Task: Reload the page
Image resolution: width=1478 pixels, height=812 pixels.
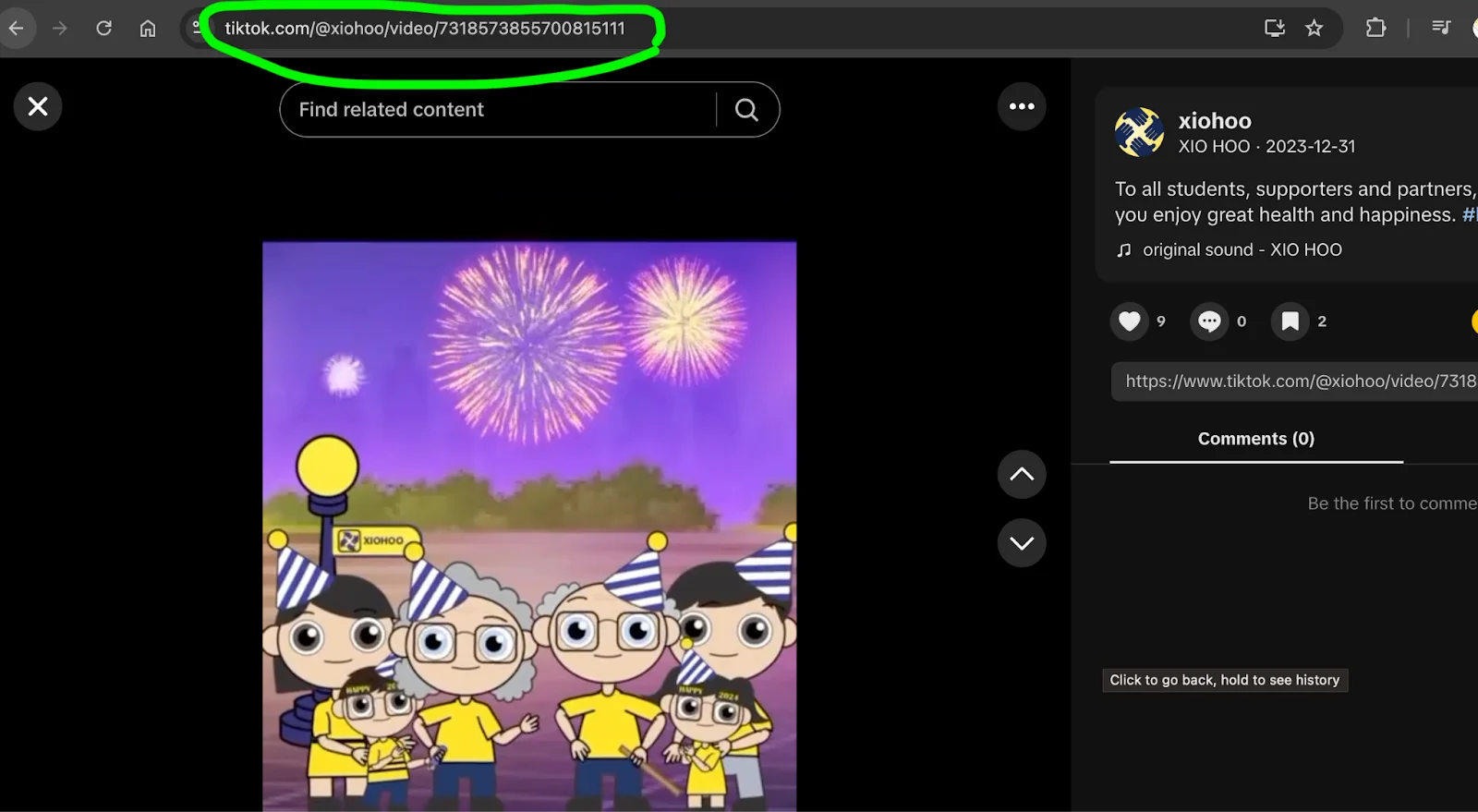Action: click(x=104, y=29)
